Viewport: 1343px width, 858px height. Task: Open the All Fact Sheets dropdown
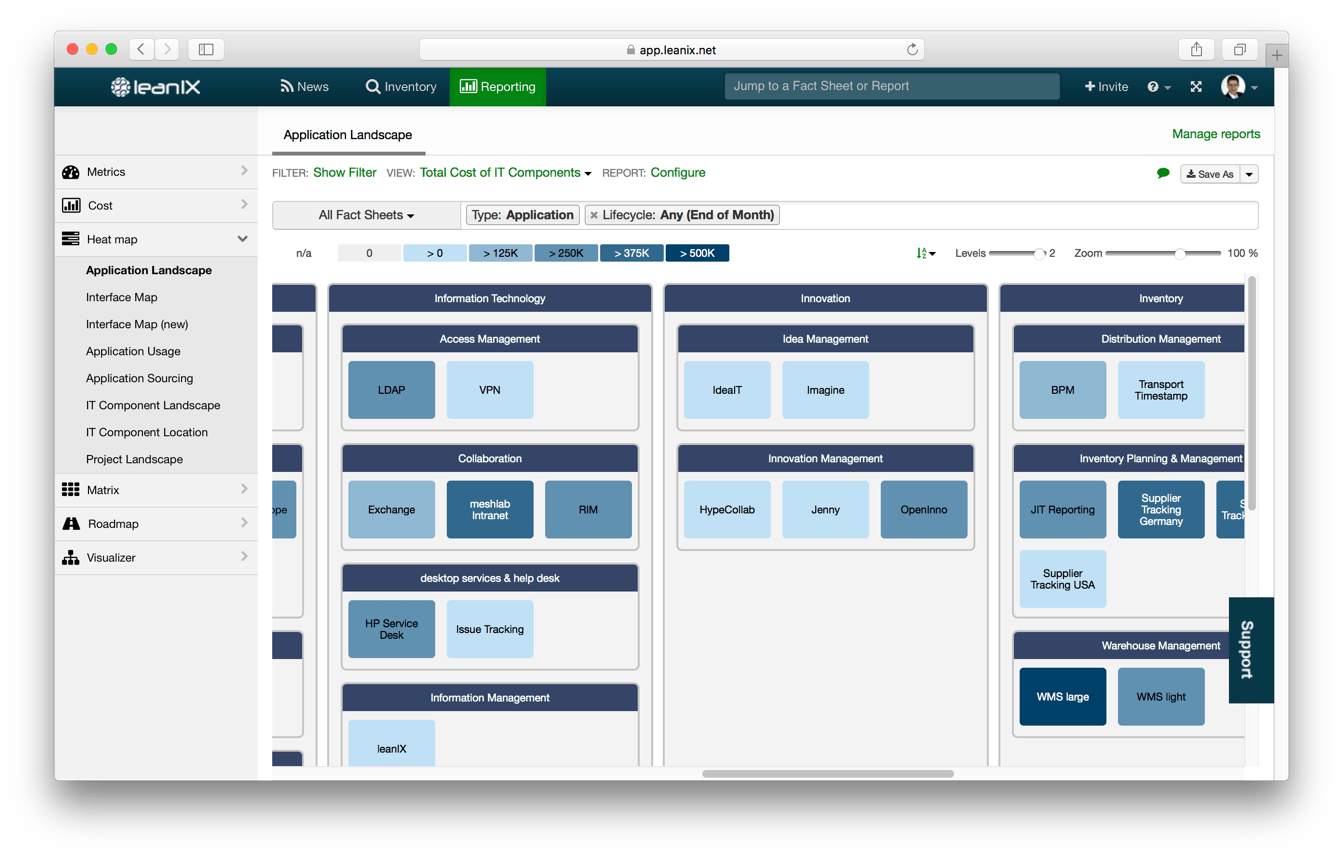366,214
